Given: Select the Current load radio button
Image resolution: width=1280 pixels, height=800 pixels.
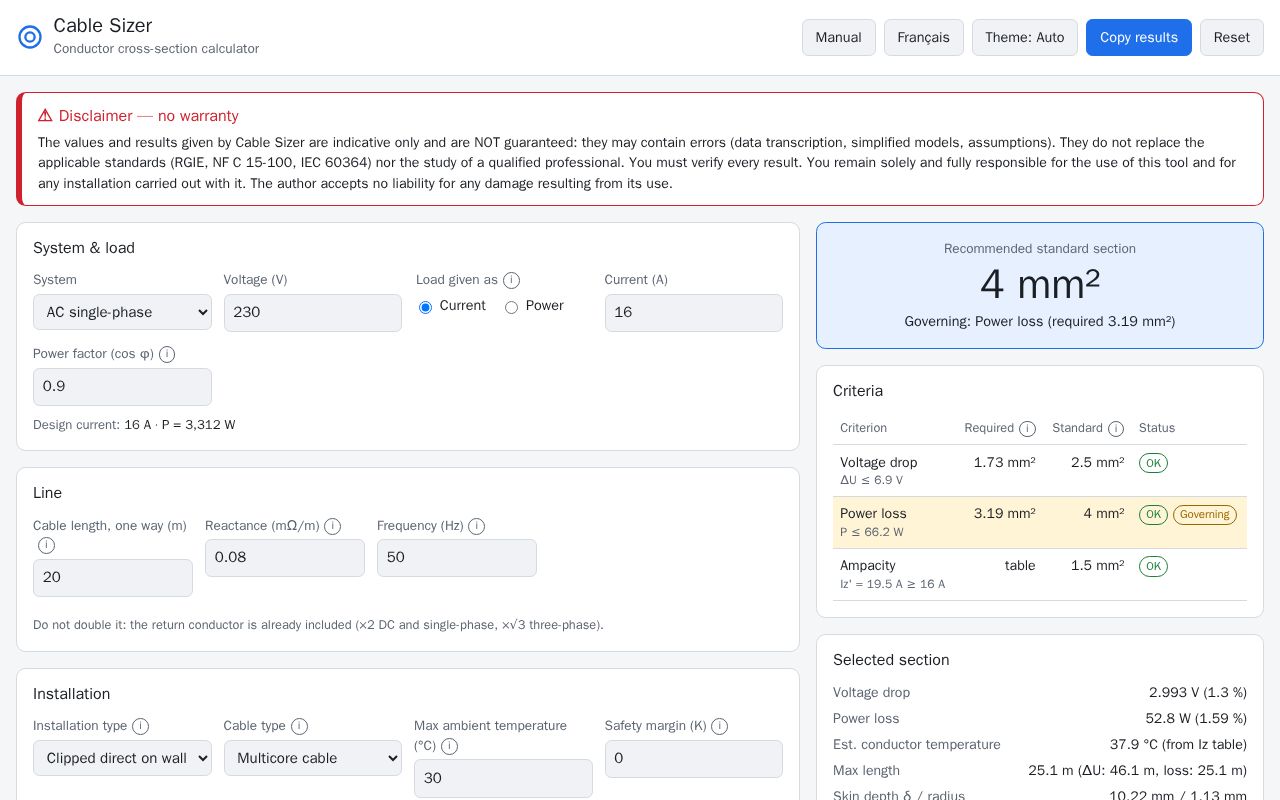Looking at the screenshot, I should [x=425, y=307].
